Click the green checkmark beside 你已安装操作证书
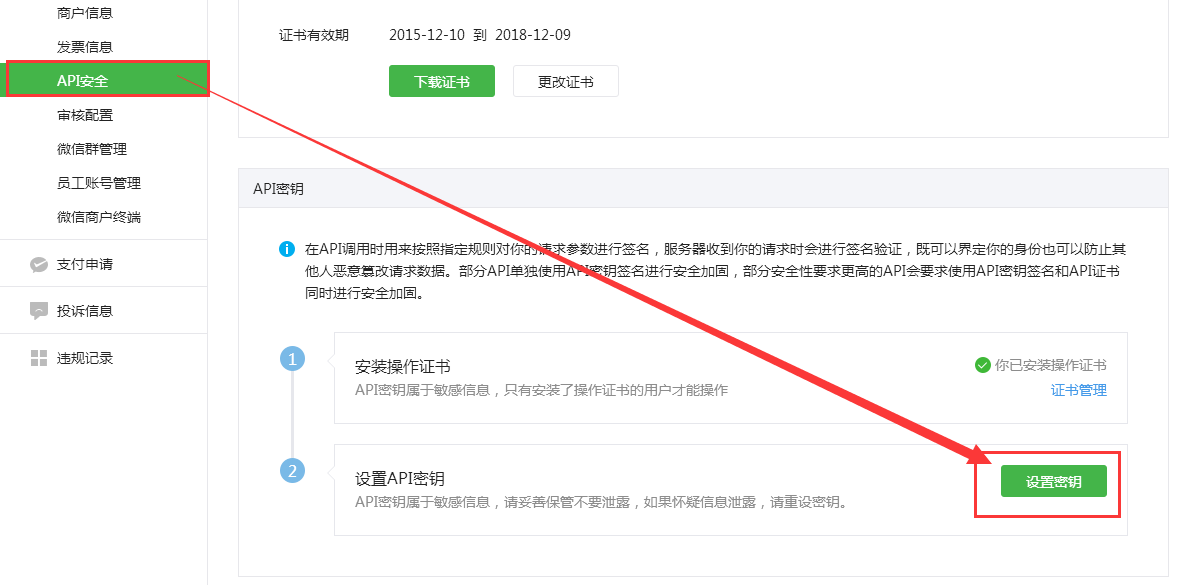Screen dimensions: 1185x585 983,365
